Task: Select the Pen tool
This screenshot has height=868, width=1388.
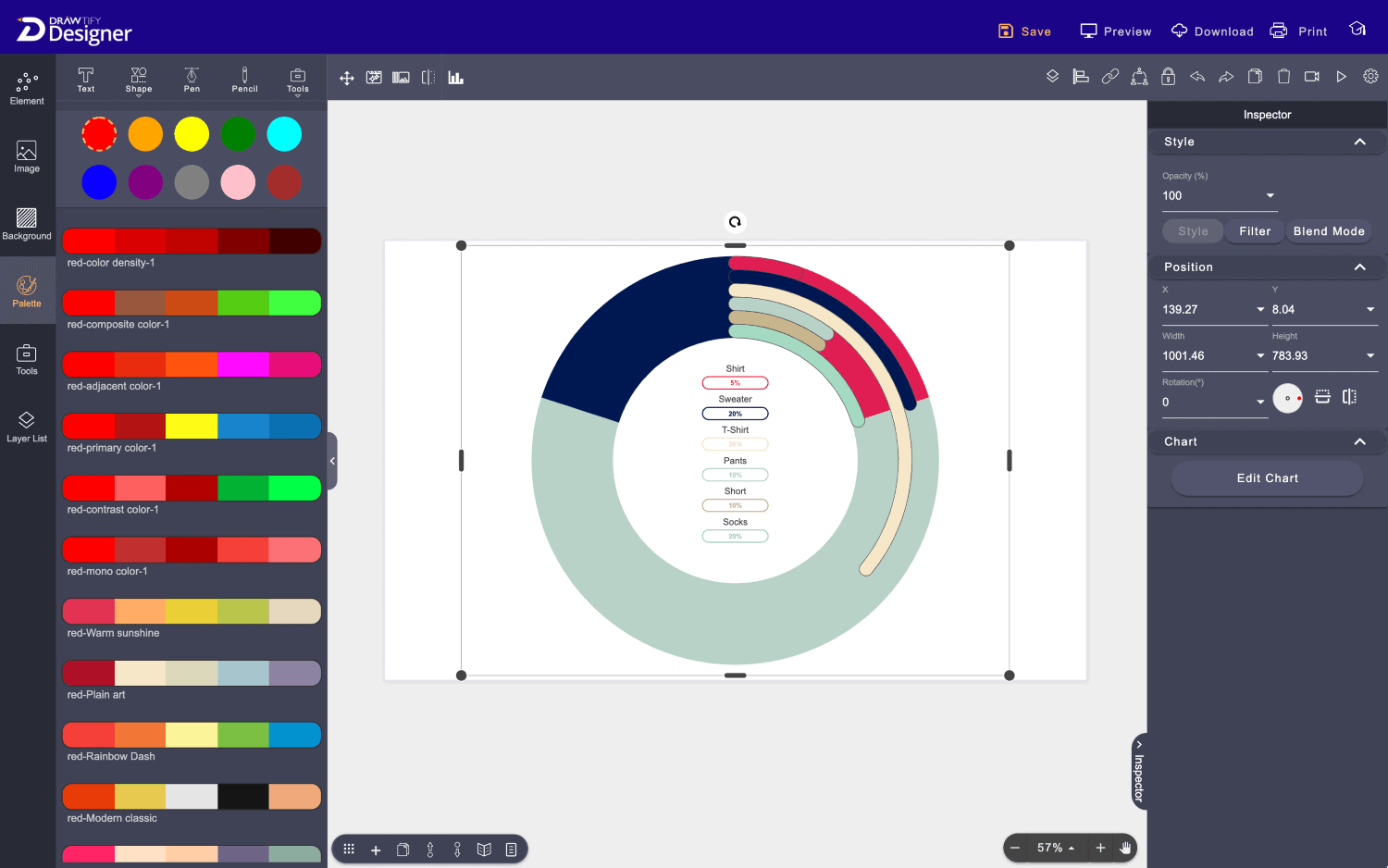Action: coord(192,80)
